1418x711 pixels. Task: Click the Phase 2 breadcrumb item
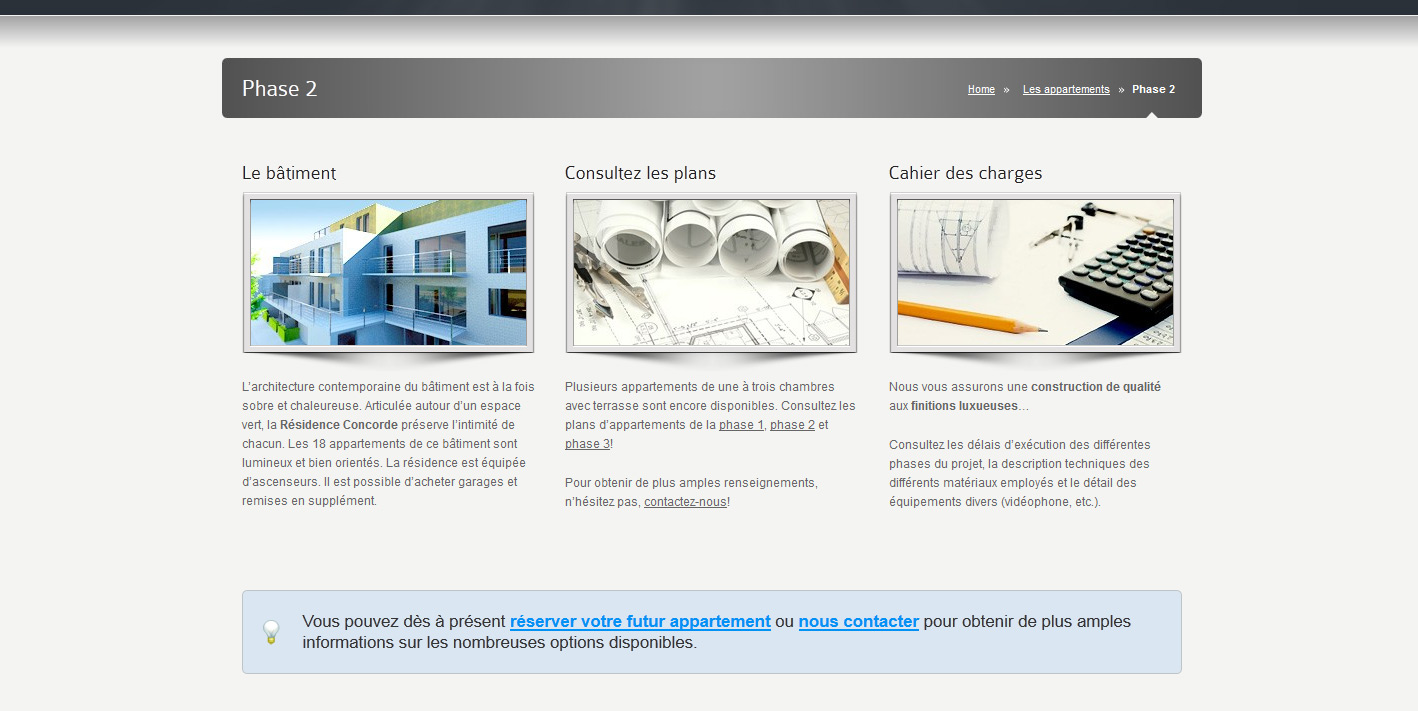[x=1153, y=89]
